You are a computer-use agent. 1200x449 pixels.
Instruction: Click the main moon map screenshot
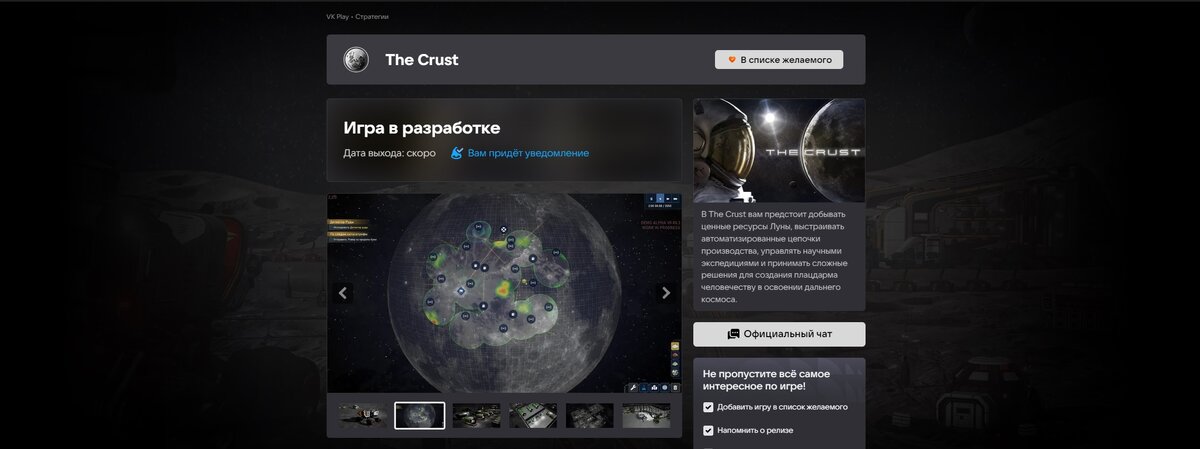pyautogui.click(x=504, y=293)
